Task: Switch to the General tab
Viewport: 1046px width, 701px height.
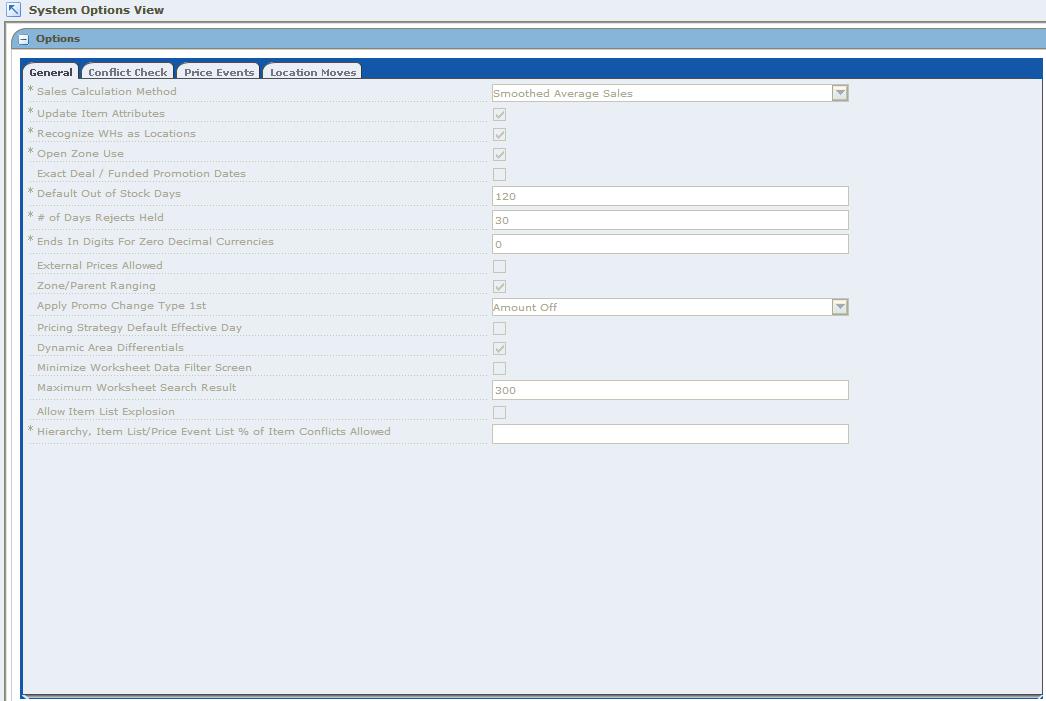Action: [x=51, y=72]
